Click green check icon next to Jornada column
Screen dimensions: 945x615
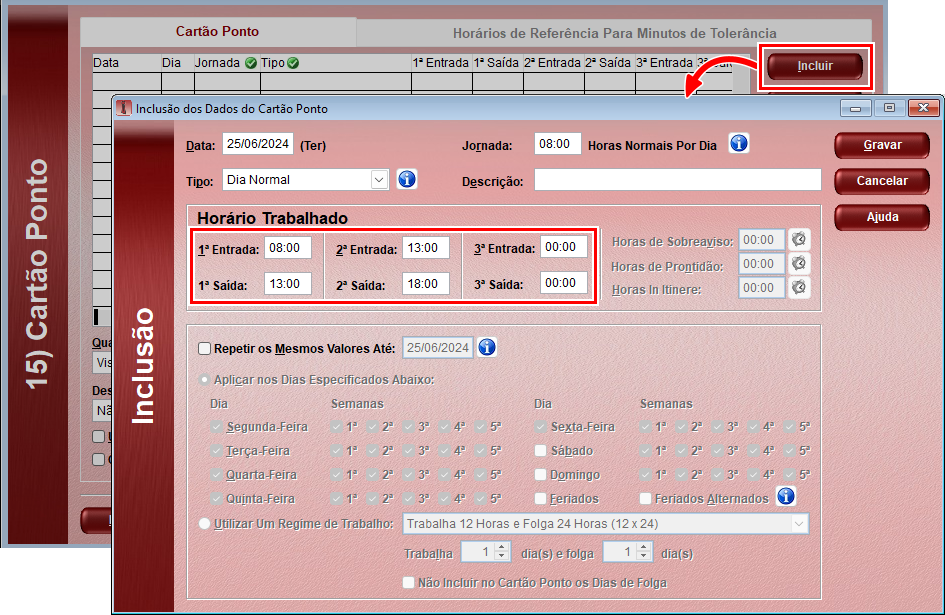[x=251, y=63]
